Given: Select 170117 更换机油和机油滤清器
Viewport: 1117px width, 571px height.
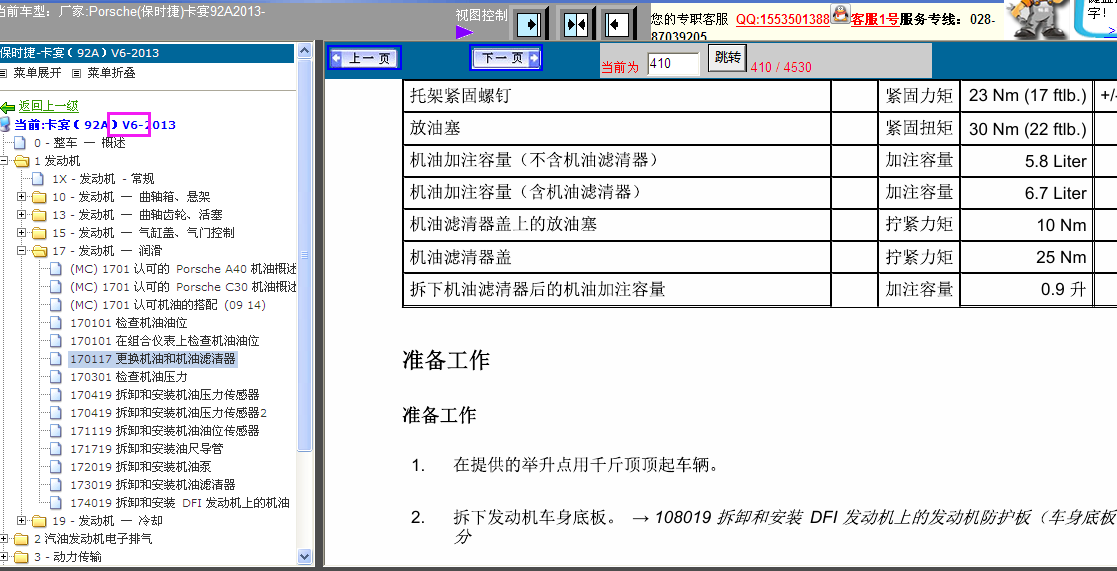Looking at the screenshot, I should tap(152, 359).
